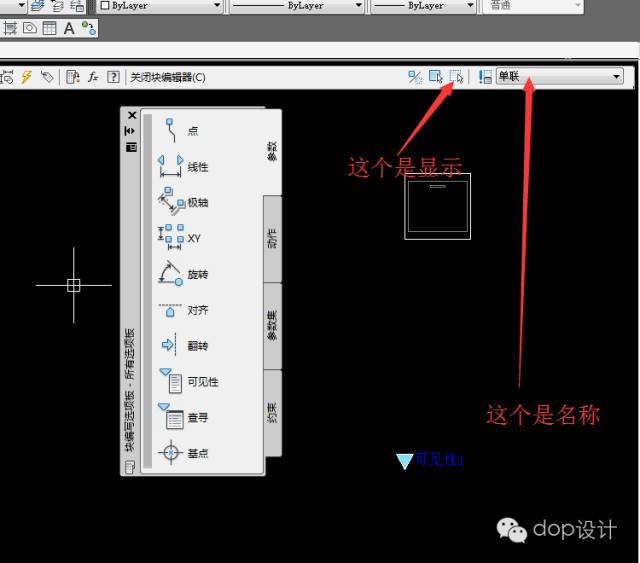This screenshot has height=563, width=640.
Task: Select the 翻转 (Flip) parameter tool
Action: 182,346
